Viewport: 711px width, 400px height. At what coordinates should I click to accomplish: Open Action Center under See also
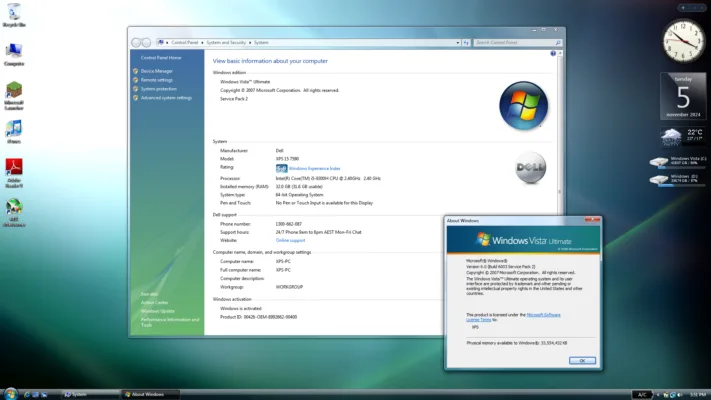coord(154,302)
